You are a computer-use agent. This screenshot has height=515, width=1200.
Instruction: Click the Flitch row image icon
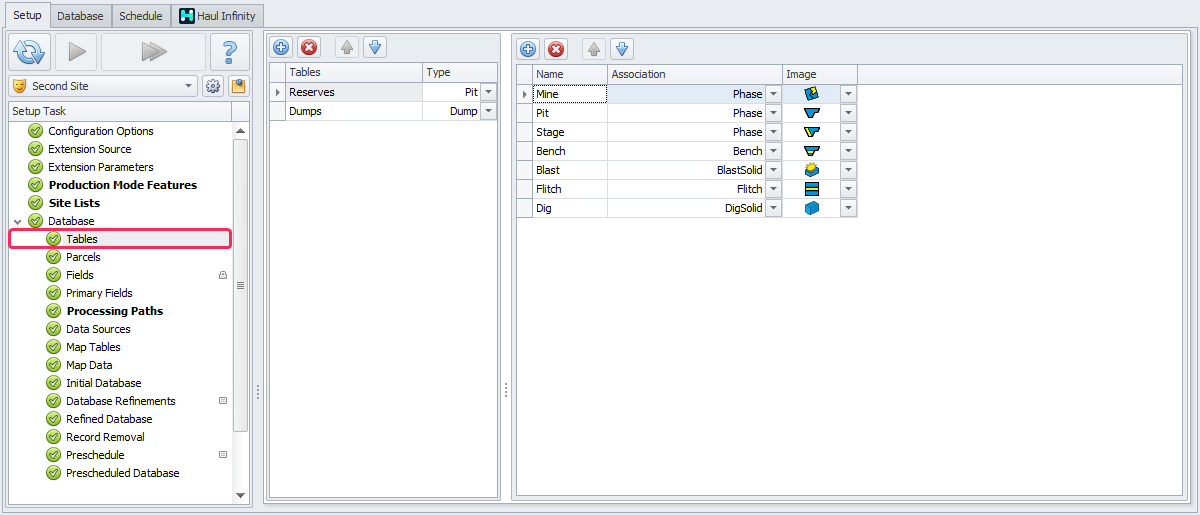click(812, 189)
